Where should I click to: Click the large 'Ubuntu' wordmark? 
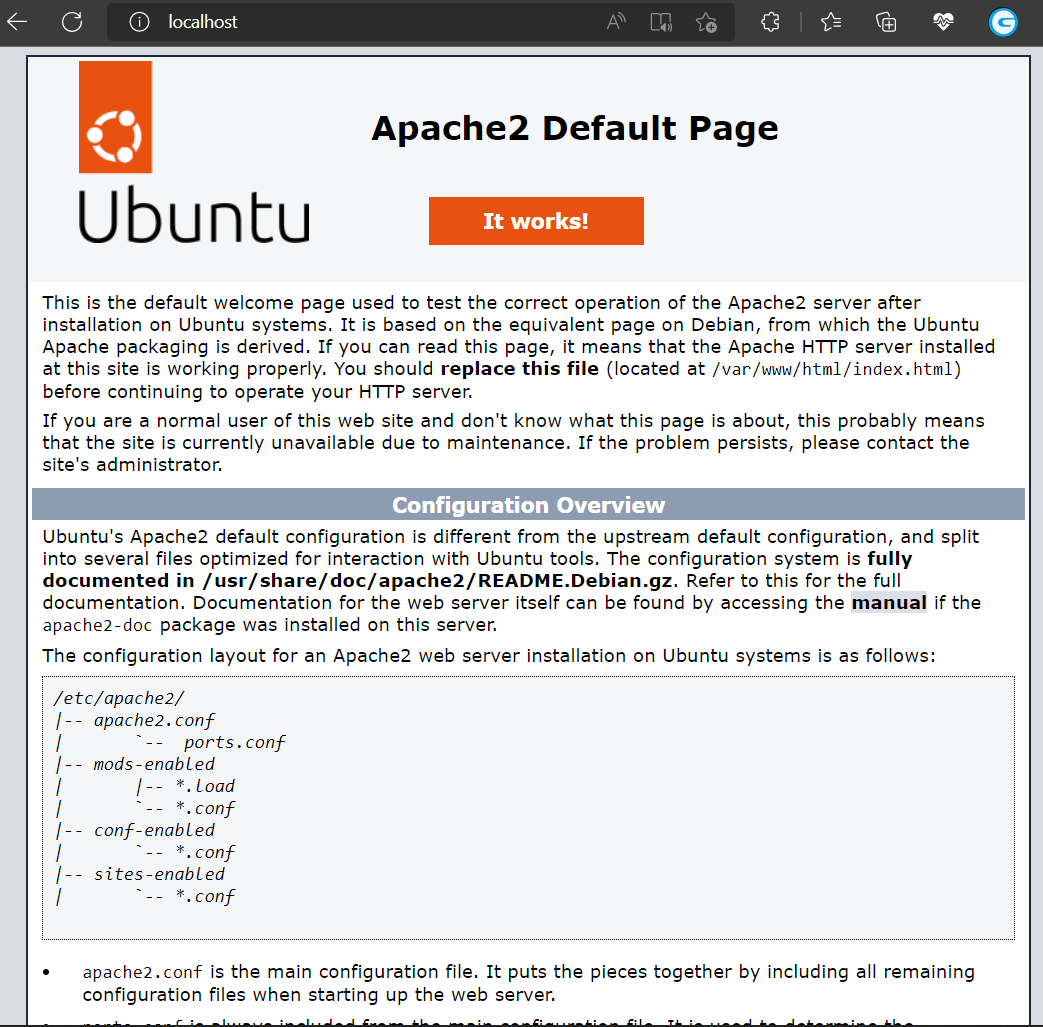point(194,214)
